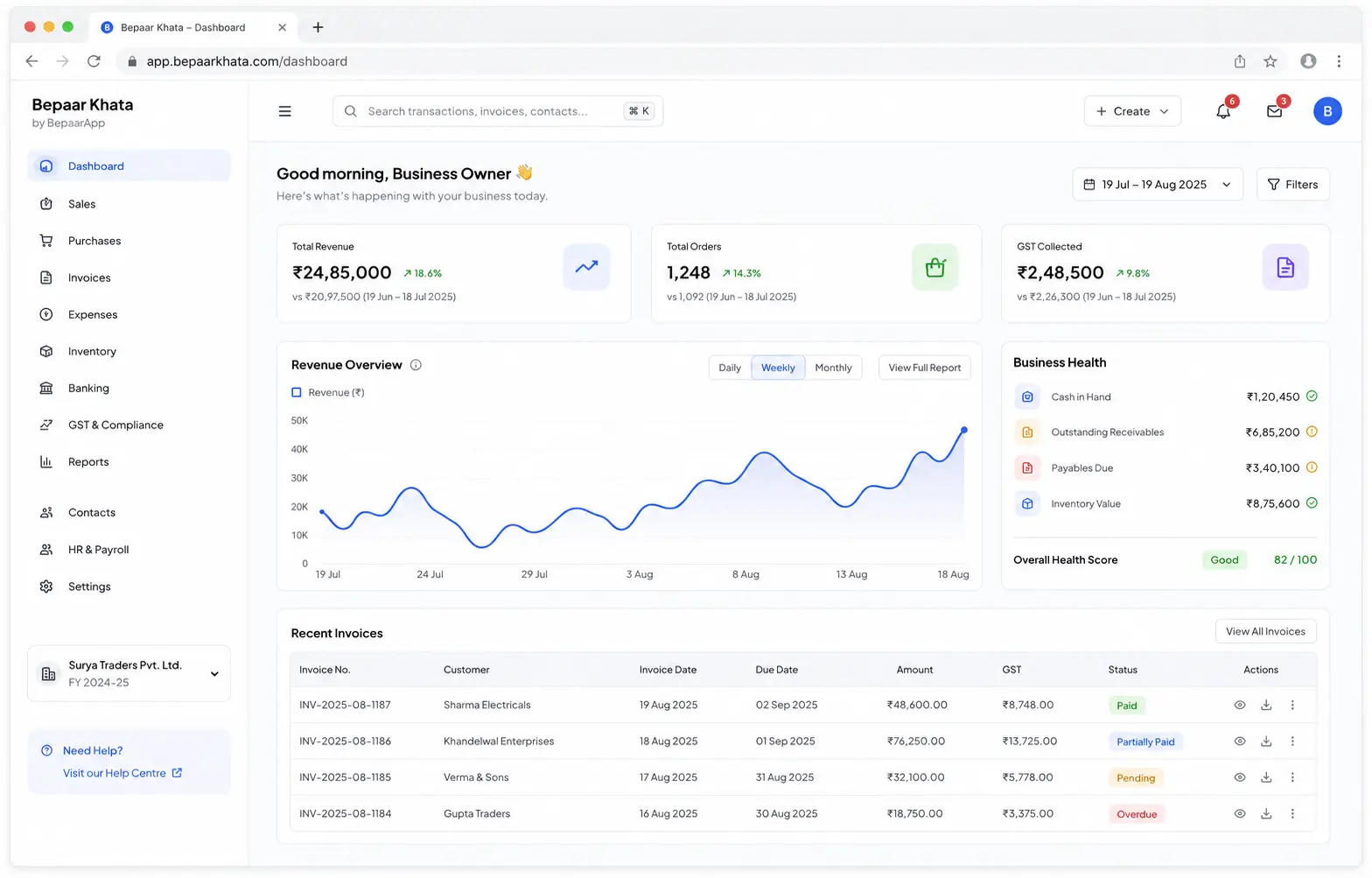1372x878 pixels.
Task: Click the Outstanding Receivables warning status icon
Action: [1312, 432]
